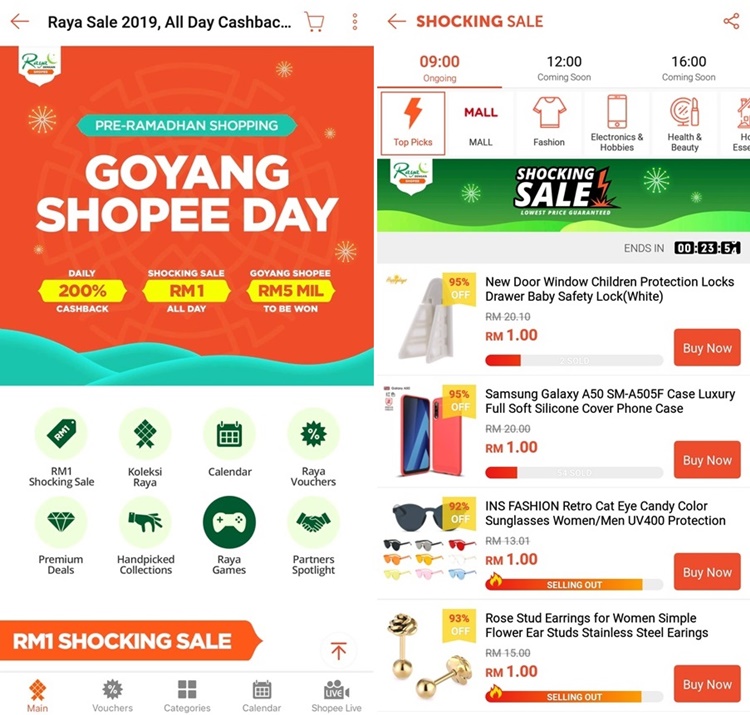
Task: Open Koleksi Raya ketupat icon
Action: pyautogui.click(x=145, y=433)
